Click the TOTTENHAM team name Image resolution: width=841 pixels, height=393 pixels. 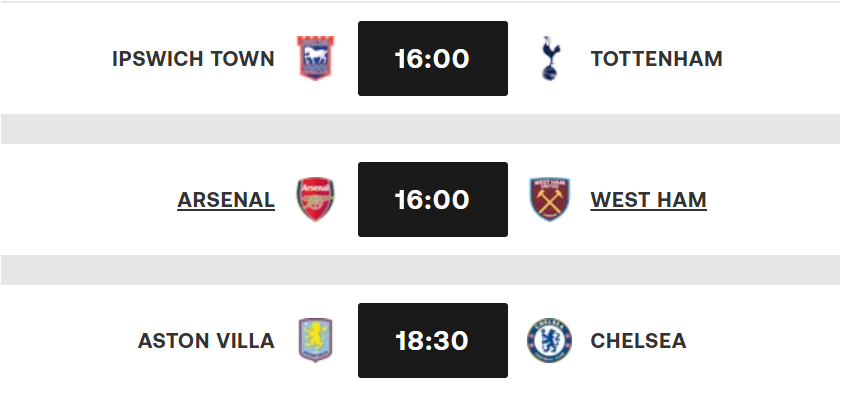pyautogui.click(x=656, y=59)
